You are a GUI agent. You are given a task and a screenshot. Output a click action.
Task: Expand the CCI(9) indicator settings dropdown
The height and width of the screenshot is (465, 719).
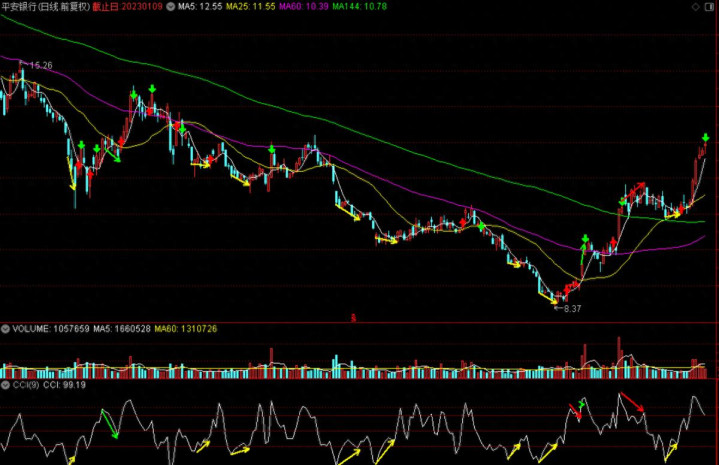6,385
